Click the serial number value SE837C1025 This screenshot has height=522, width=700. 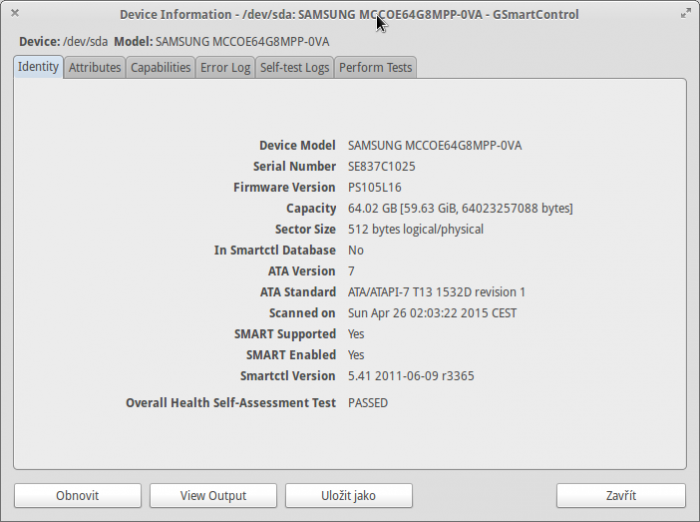(381, 166)
